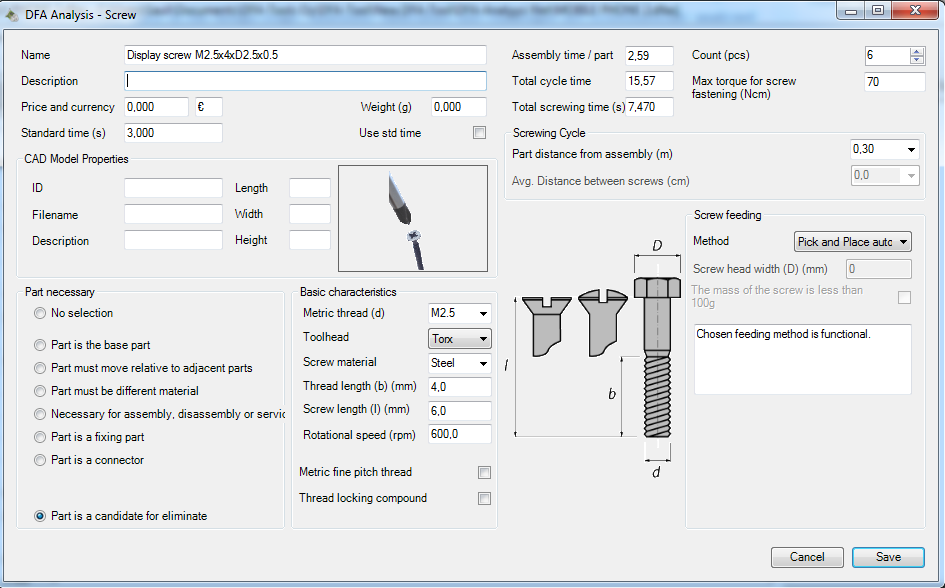
Task: Minimize the DFA Analysis window
Action: (x=851, y=10)
